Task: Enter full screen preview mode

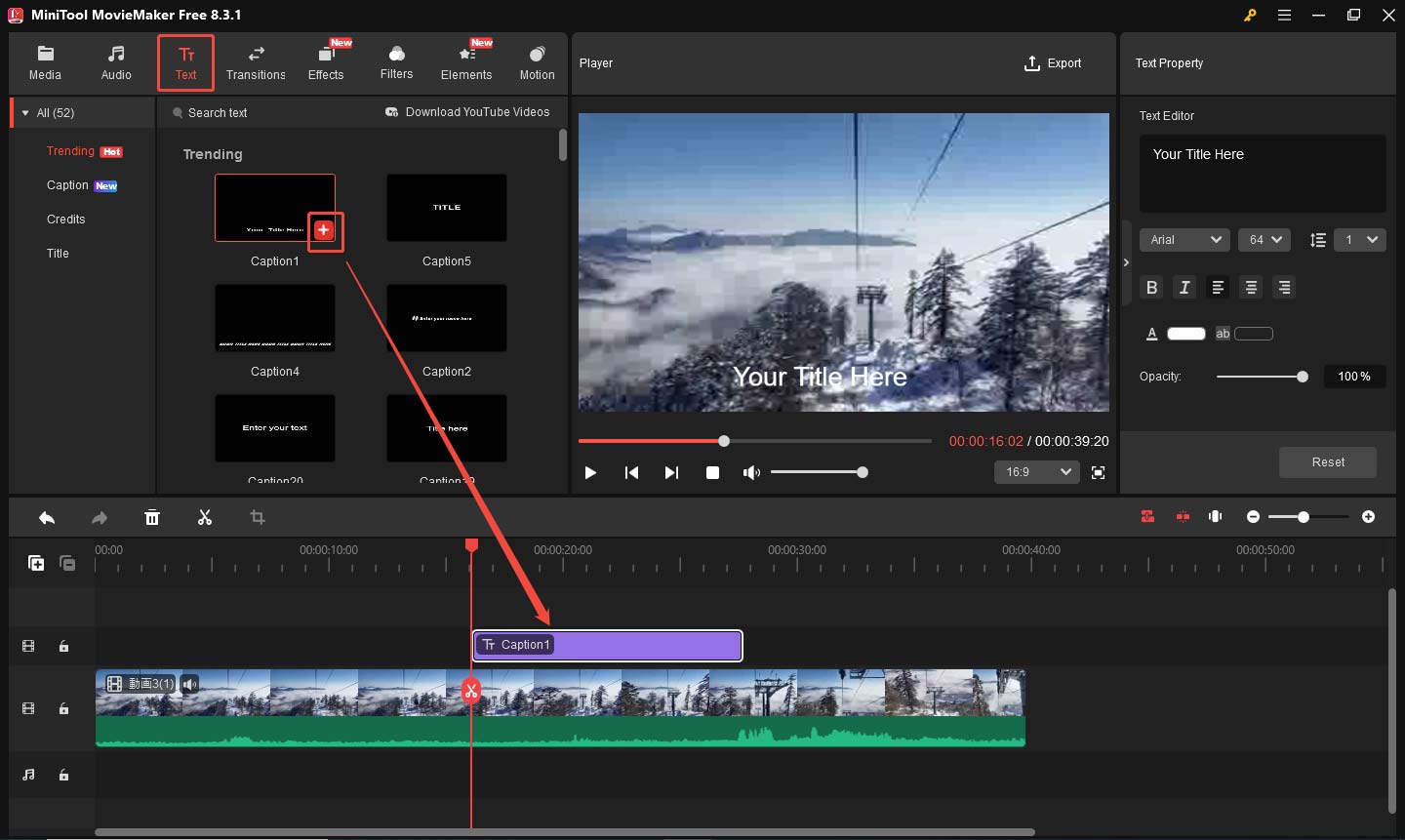Action: click(1098, 472)
